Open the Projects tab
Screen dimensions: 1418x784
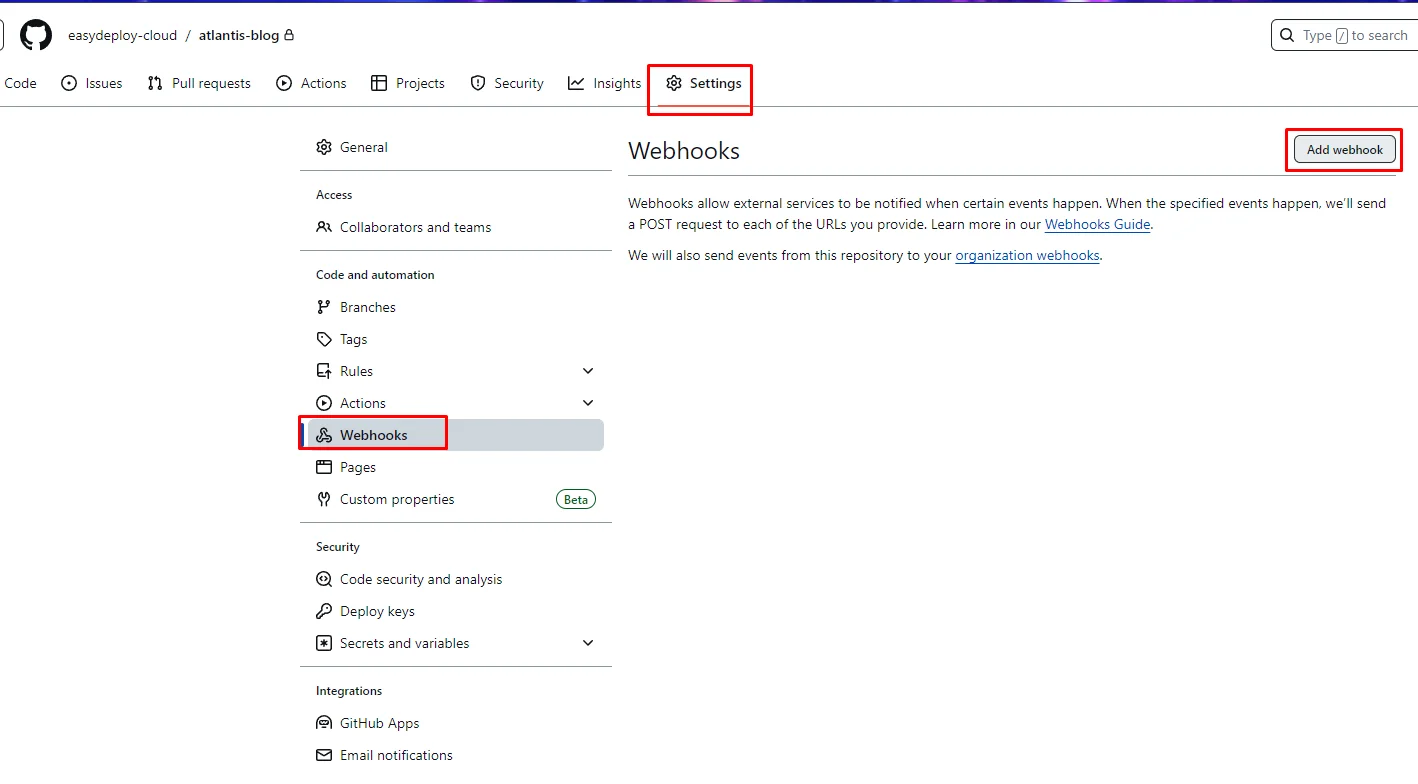[x=408, y=83]
